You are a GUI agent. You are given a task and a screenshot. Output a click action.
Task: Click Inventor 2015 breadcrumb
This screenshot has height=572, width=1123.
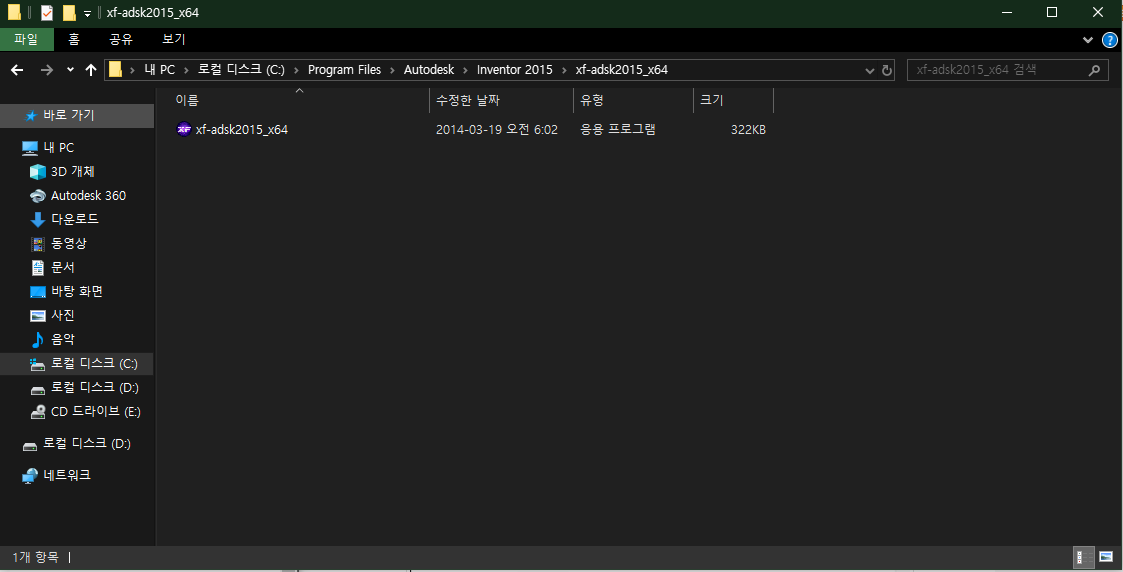514,69
